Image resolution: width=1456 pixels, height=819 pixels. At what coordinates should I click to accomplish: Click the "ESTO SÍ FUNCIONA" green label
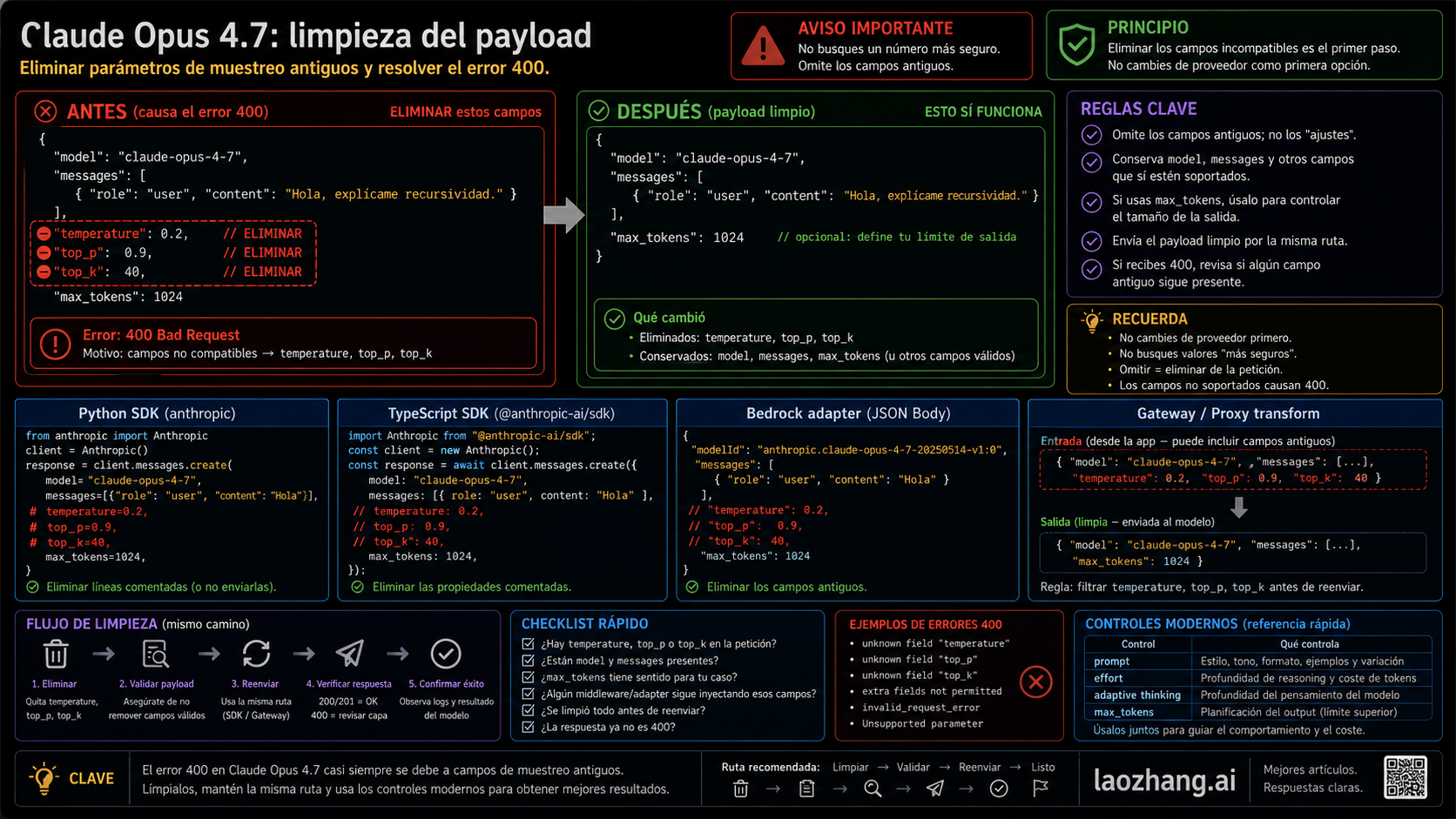point(983,112)
